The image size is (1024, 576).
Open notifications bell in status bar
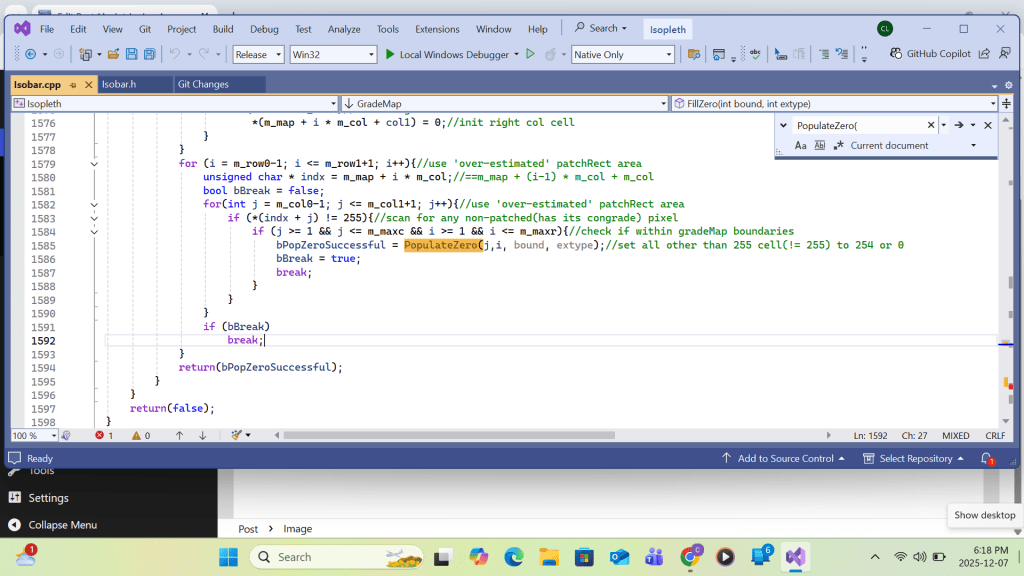[987, 459]
